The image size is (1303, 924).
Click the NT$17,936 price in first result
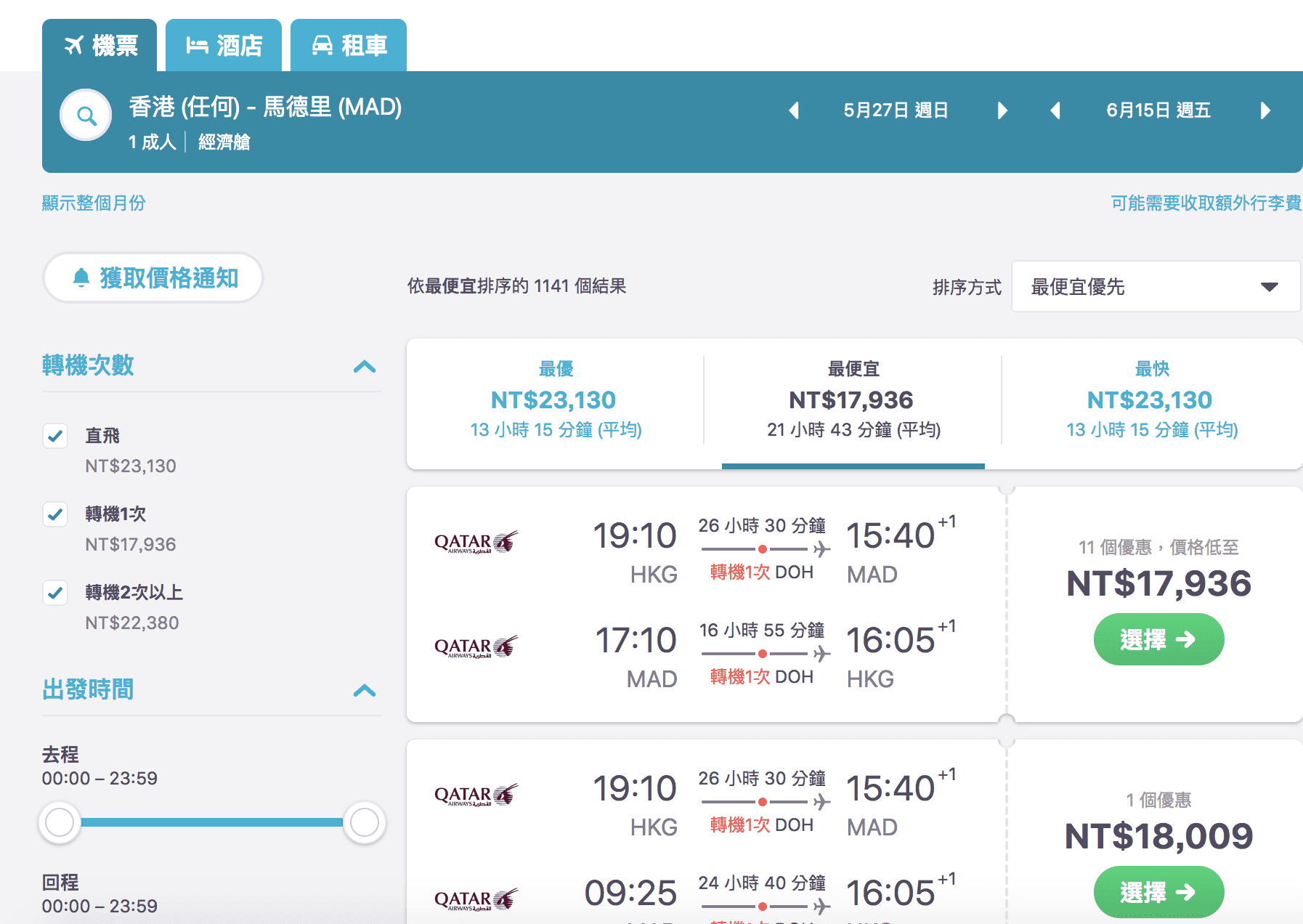point(1158,583)
